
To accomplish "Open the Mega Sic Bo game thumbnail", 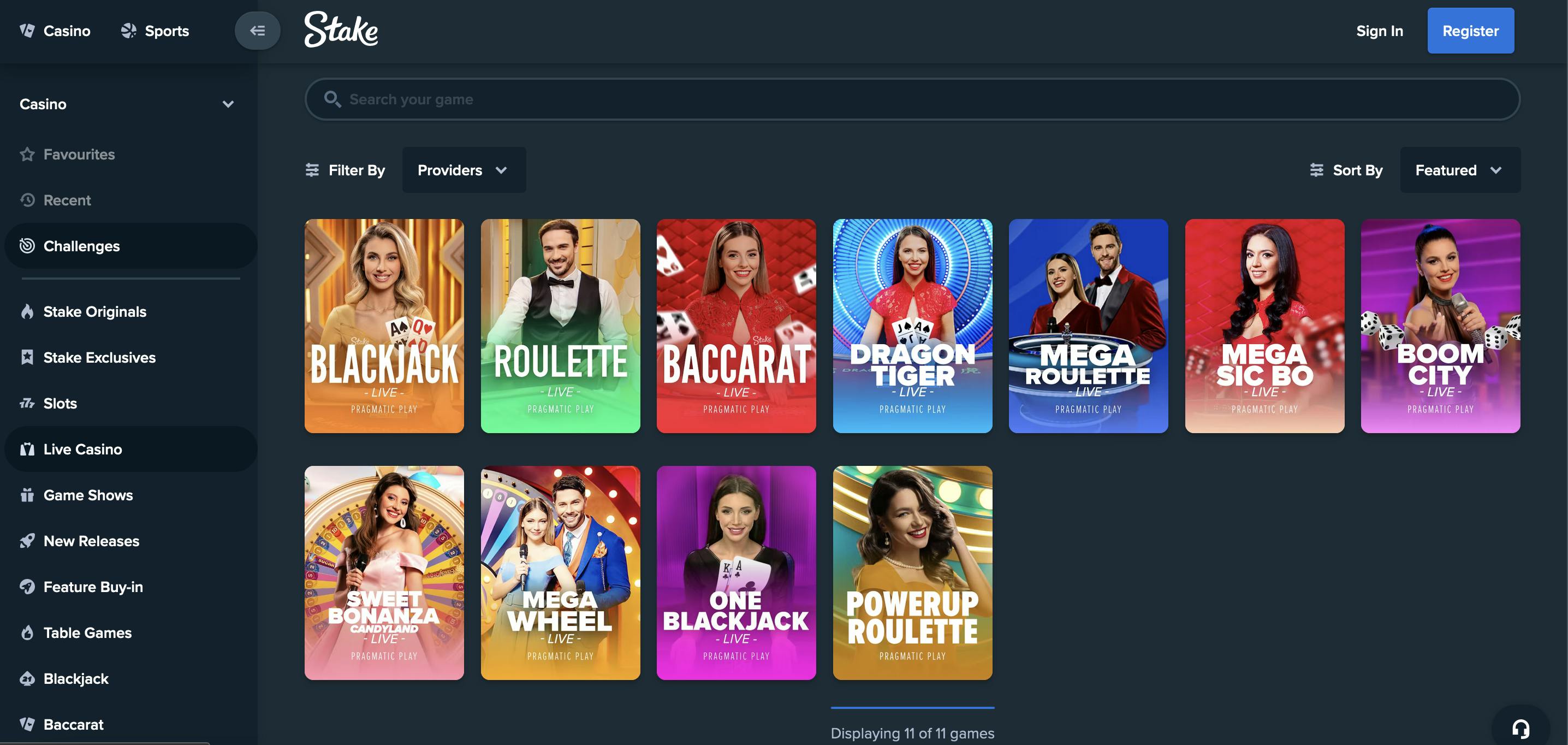I will click(x=1264, y=326).
